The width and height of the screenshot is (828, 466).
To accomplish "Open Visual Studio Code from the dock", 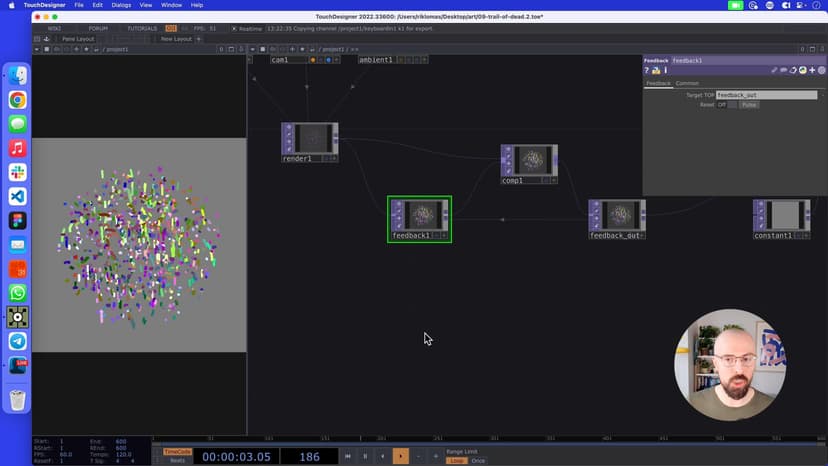I will coord(17,196).
